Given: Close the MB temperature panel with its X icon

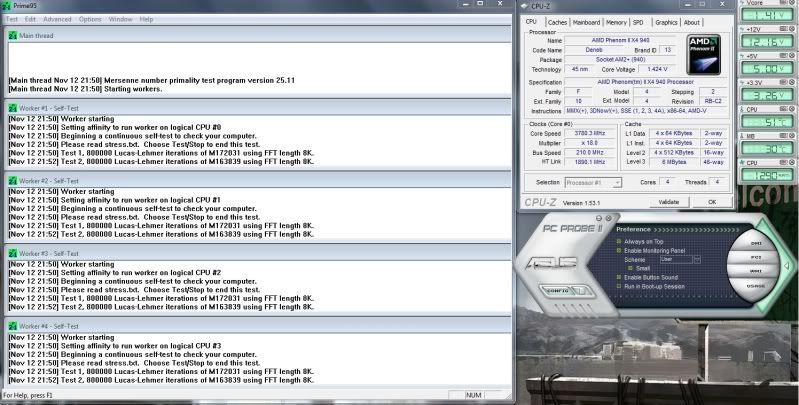Looking at the screenshot, I should [792, 136].
